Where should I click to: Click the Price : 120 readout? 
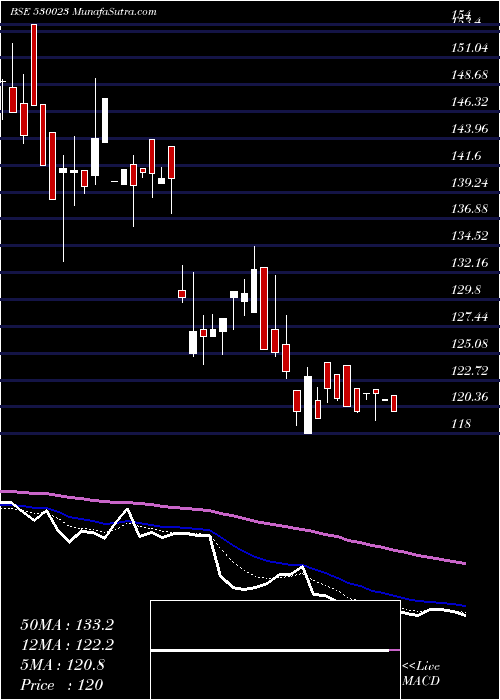62,684
